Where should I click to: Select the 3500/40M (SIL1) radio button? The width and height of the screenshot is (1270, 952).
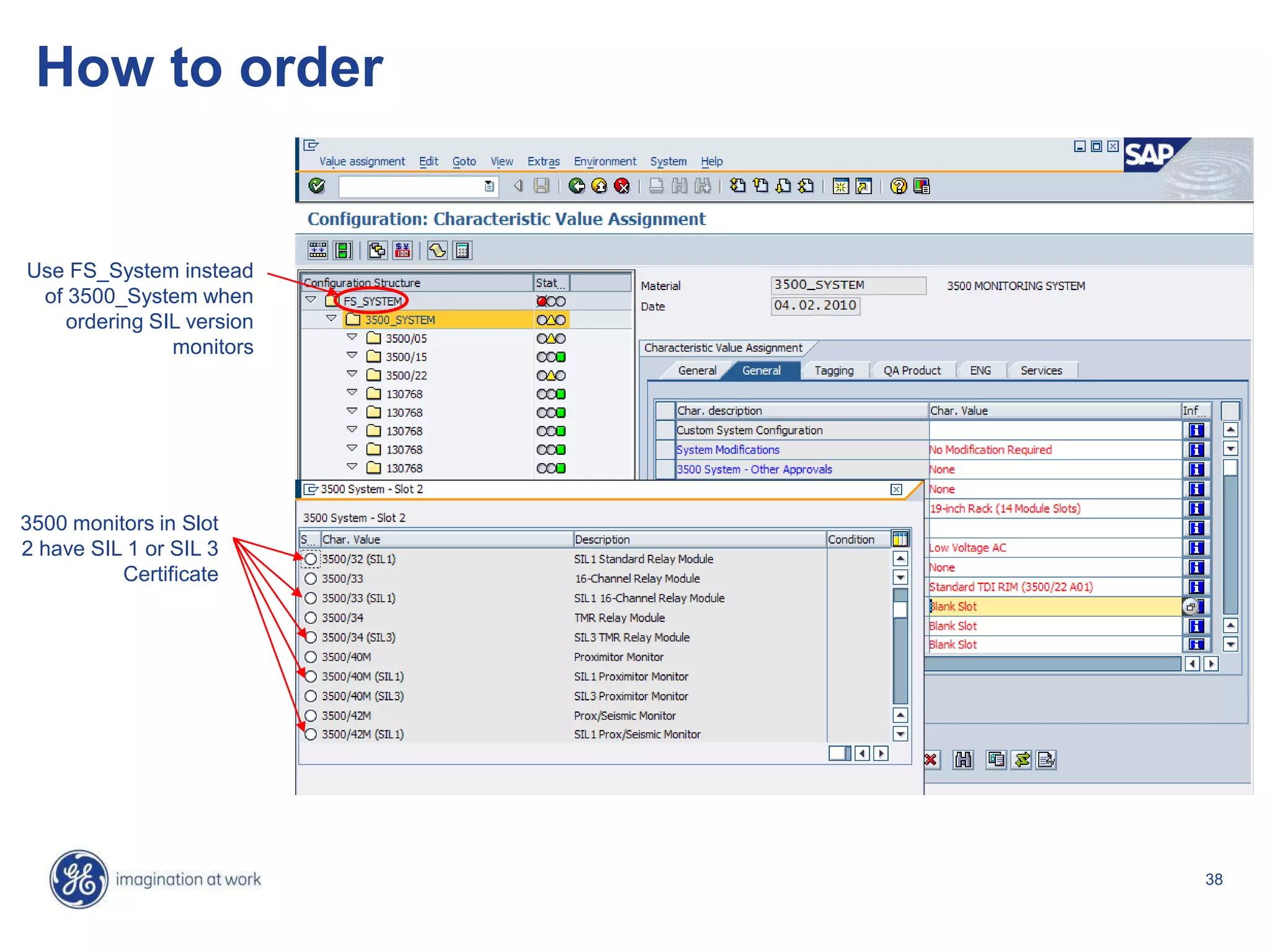coord(311,676)
